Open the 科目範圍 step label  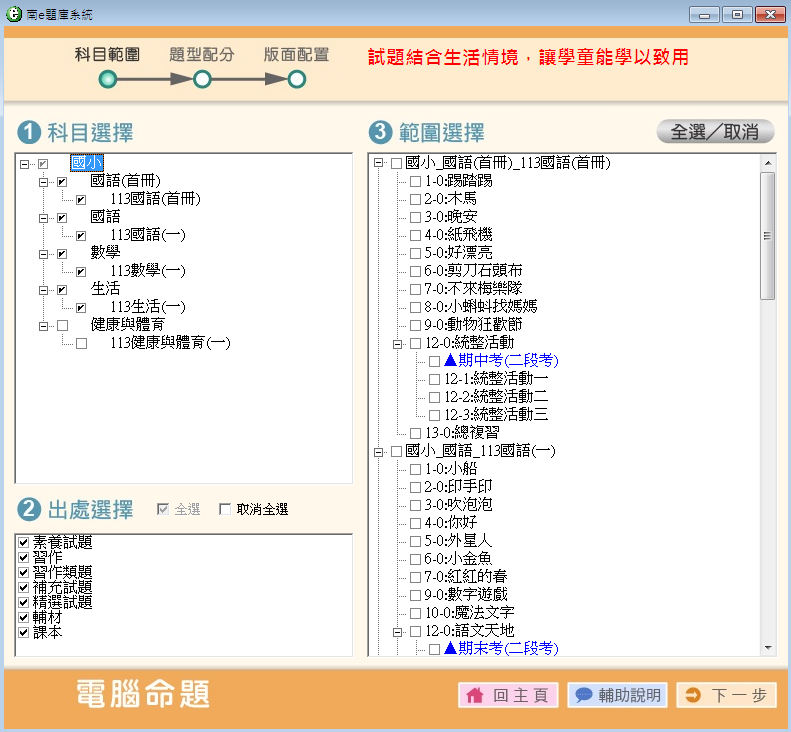pyautogui.click(x=107, y=54)
